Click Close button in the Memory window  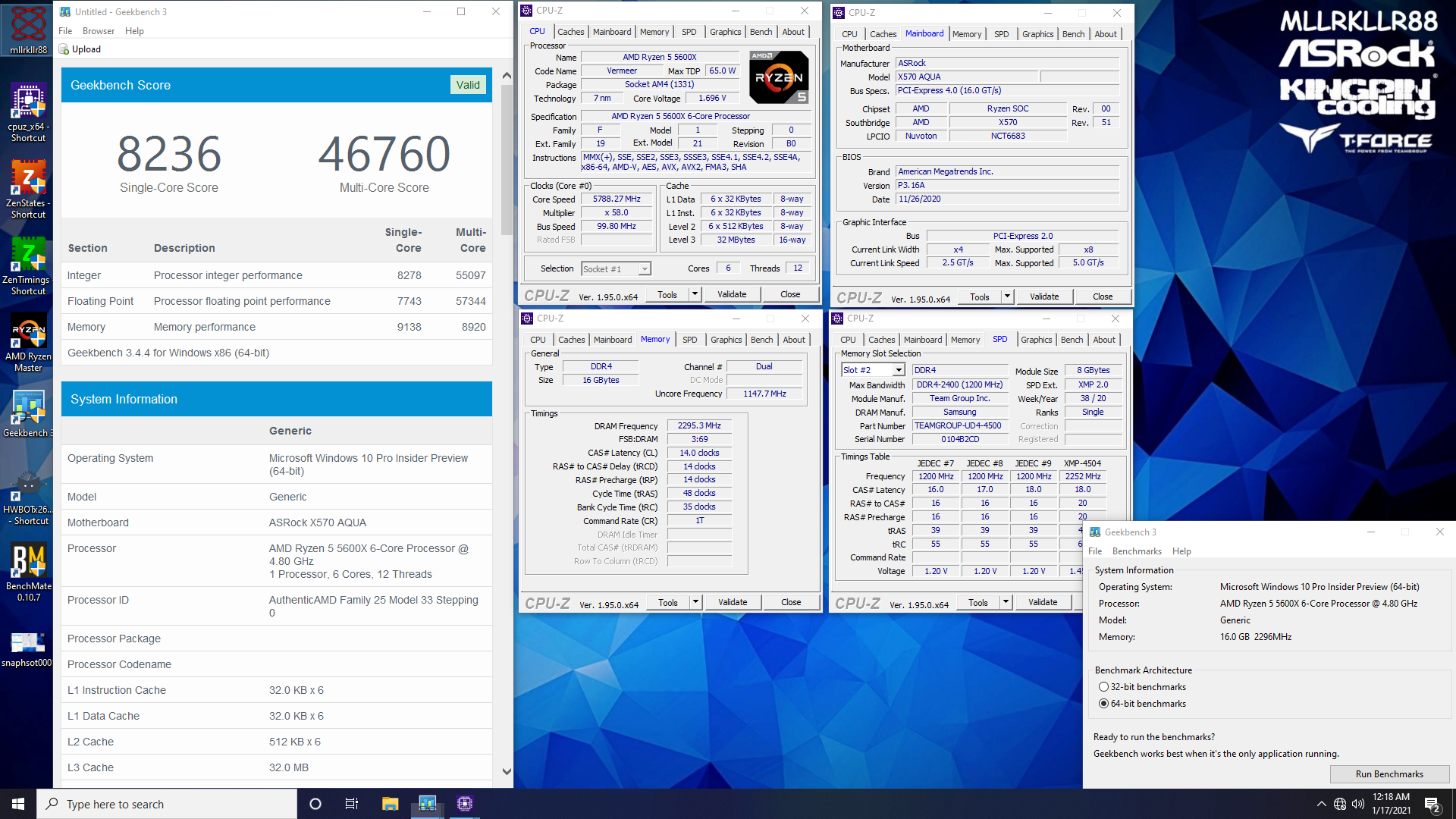coord(791,602)
